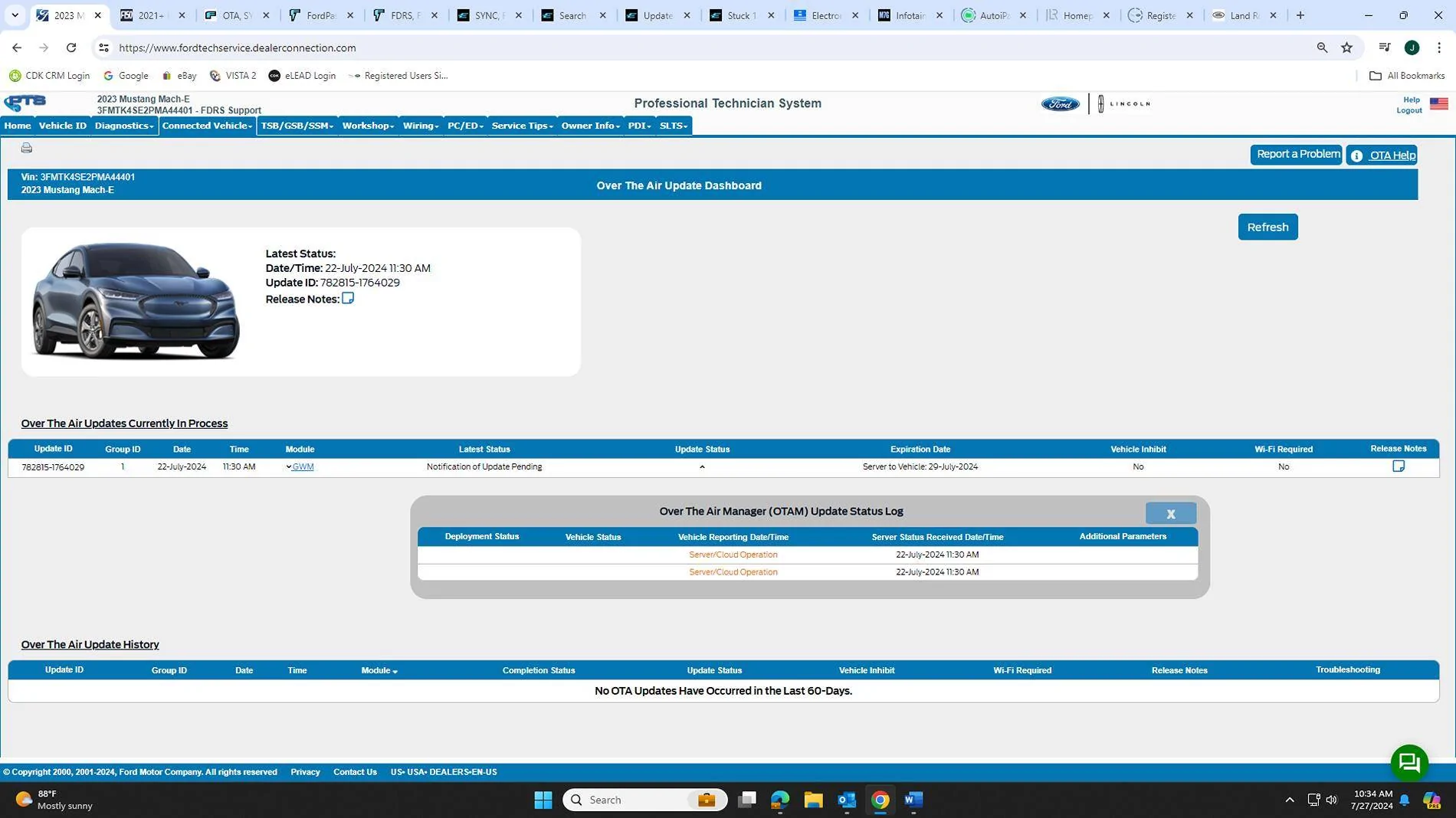This screenshot has width=1456, height=818.
Task: Click the GWM module link
Action: point(303,466)
